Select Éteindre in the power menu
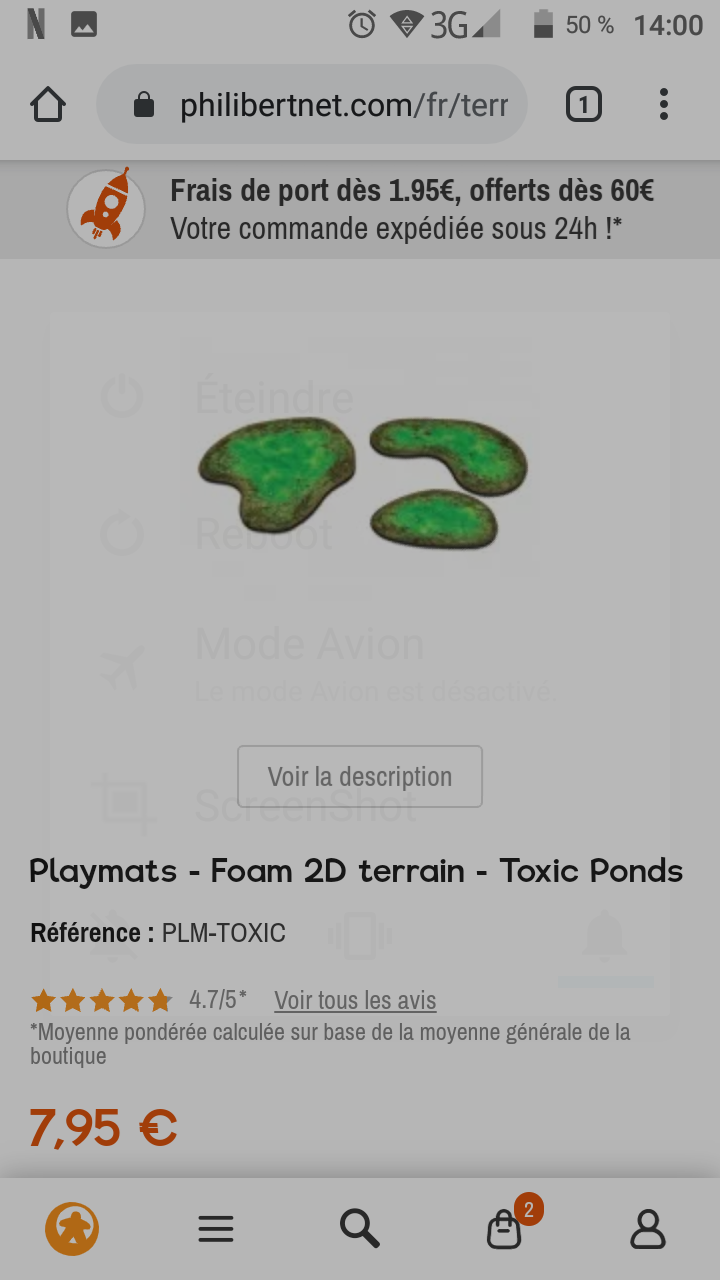This screenshot has width=720, height=1280. [274, 397]
